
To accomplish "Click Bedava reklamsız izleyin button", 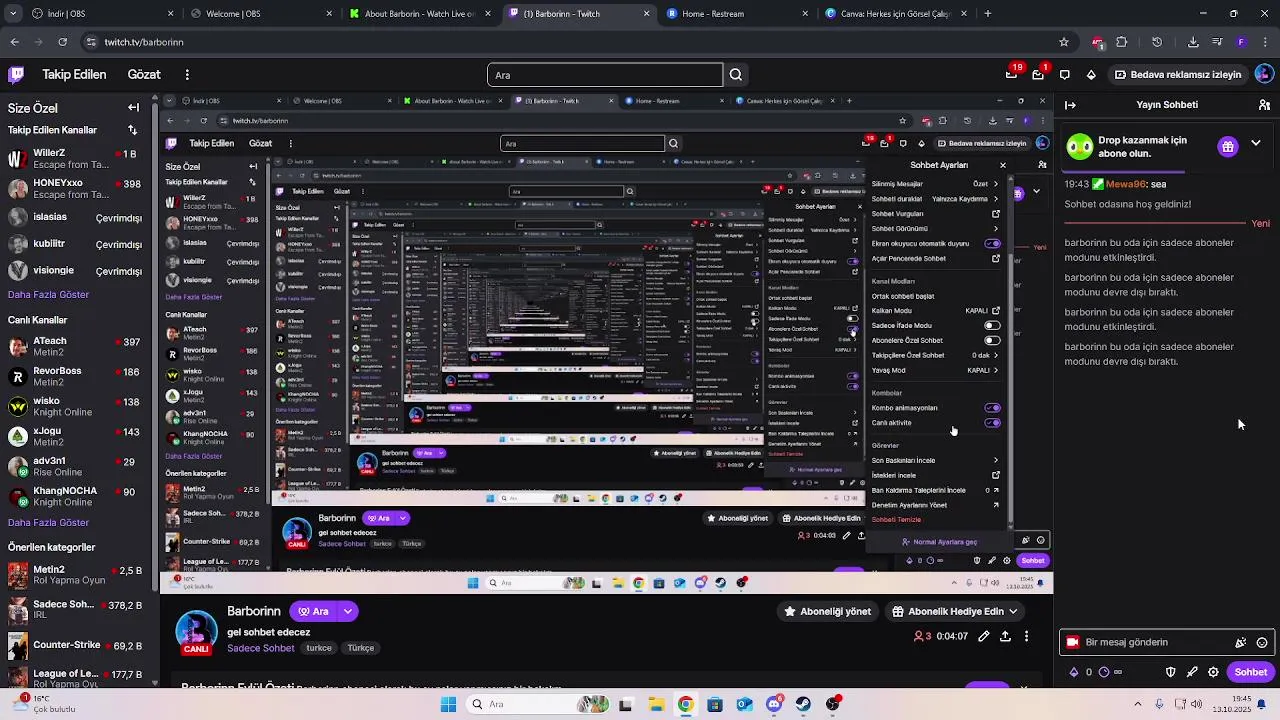I will coord(1177,74).
